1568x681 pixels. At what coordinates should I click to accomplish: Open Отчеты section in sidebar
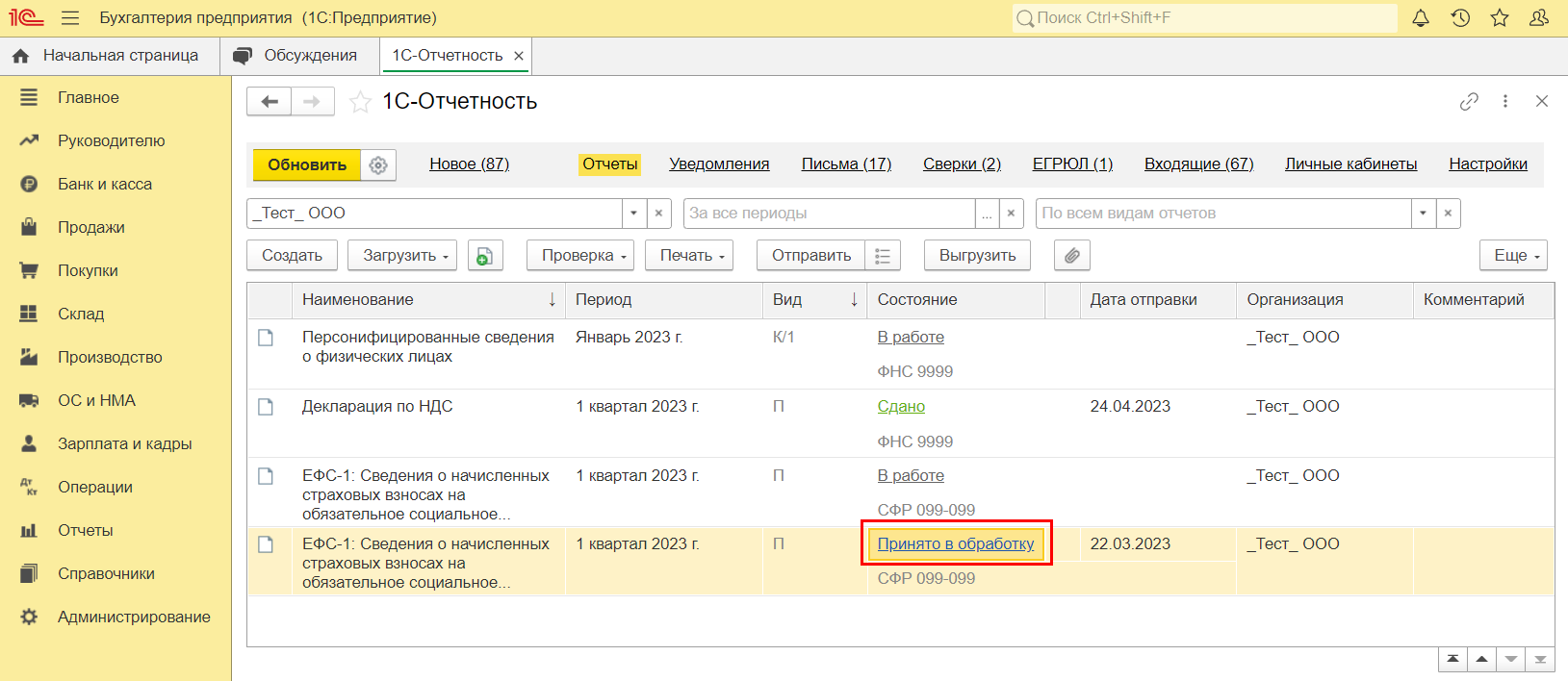(86, 530)
